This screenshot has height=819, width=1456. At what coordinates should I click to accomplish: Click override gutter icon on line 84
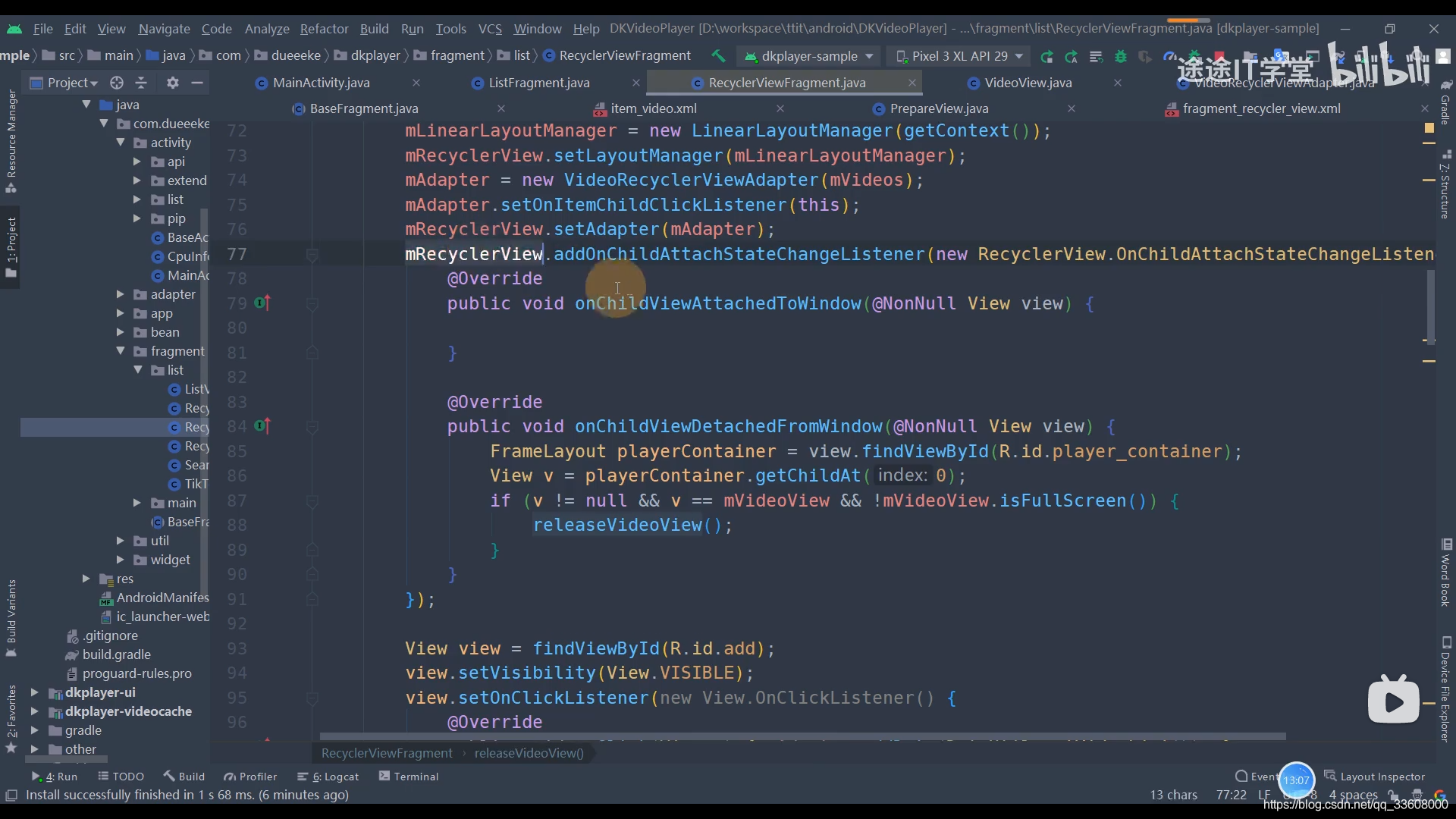click(x=262, y=425)
